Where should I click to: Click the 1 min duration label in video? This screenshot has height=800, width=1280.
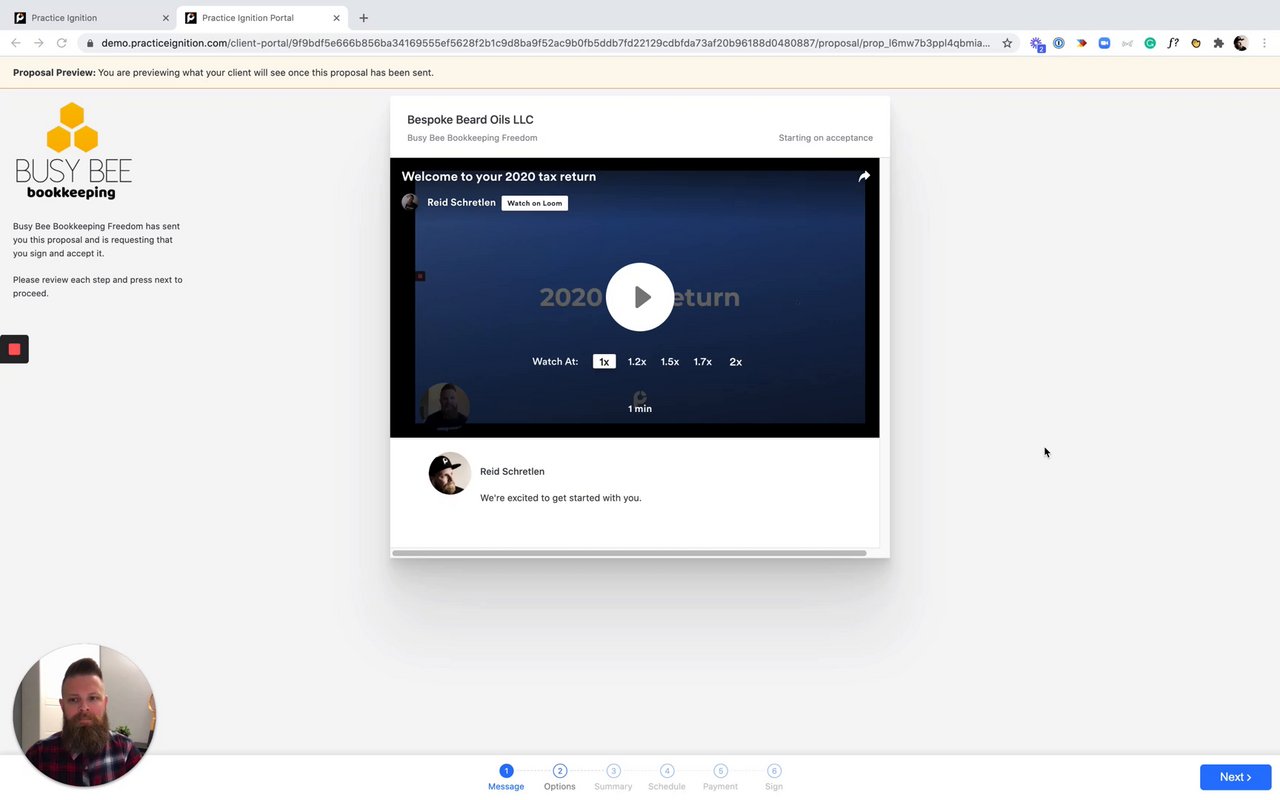click(640, 408)
